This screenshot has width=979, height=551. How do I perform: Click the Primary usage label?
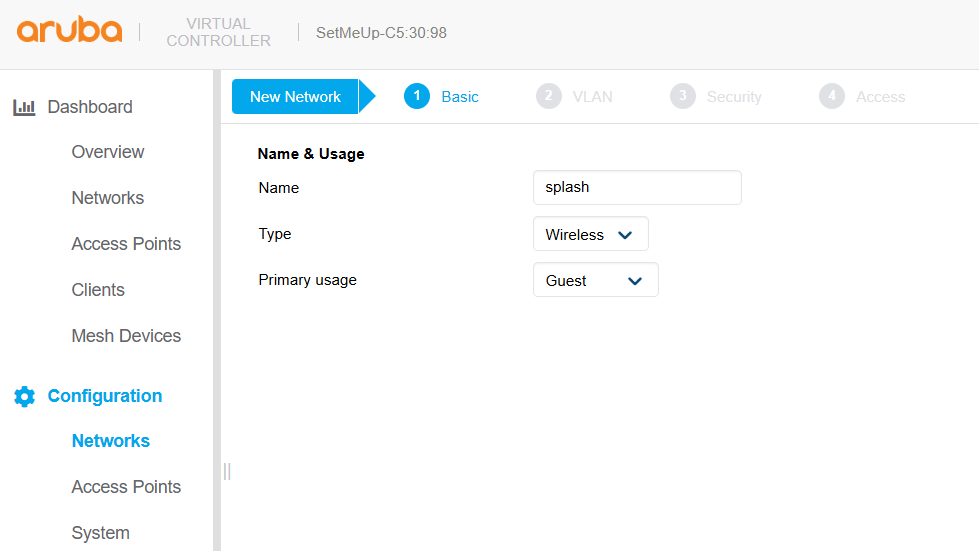pyautogui.click(x=307, y=280)
